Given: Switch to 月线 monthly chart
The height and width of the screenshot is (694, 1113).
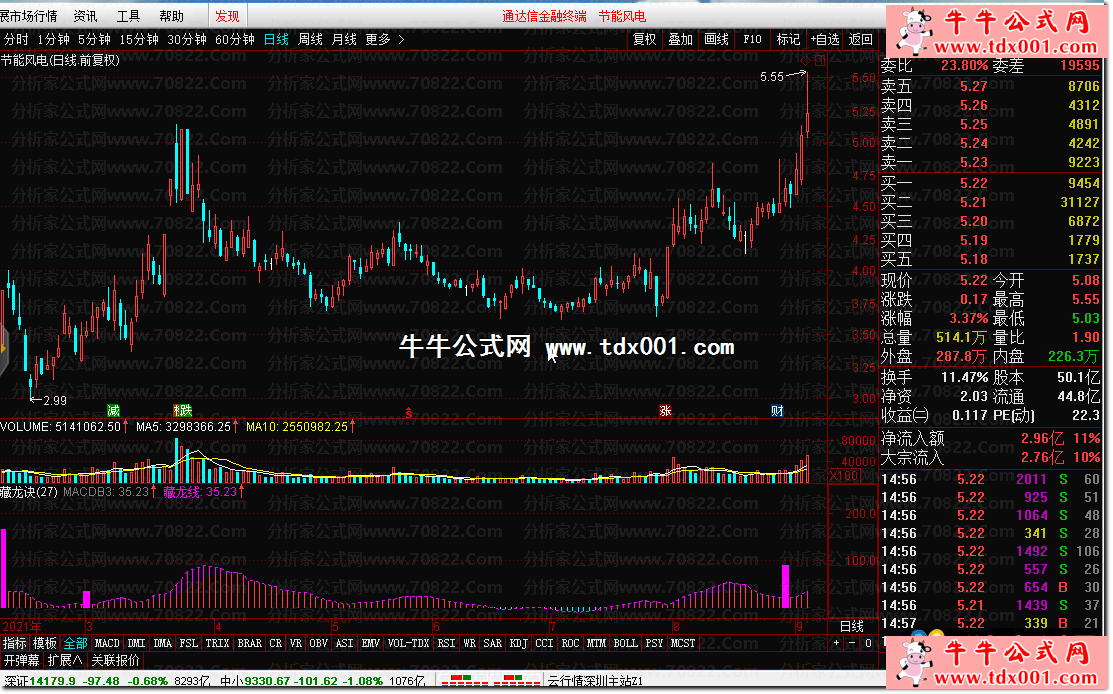Looking at the screenshot, I should [344, 40].
